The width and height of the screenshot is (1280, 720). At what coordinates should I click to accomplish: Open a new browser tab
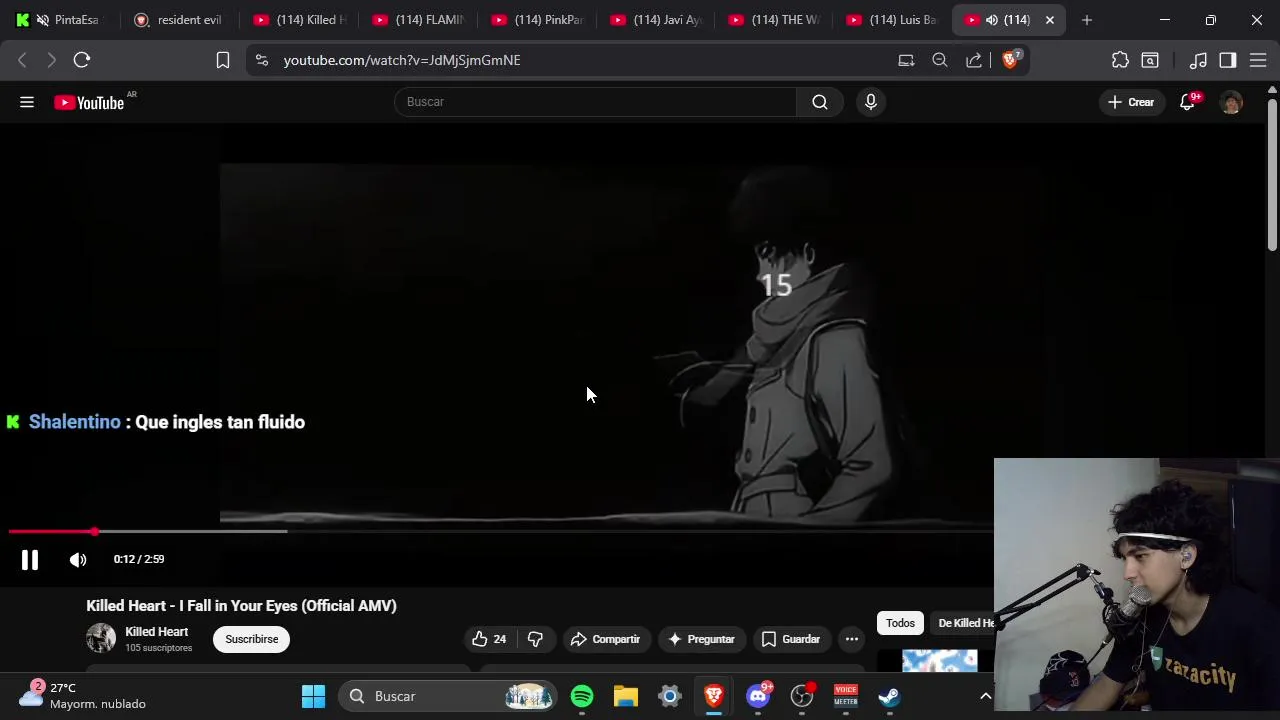(x=1087, y=20)
